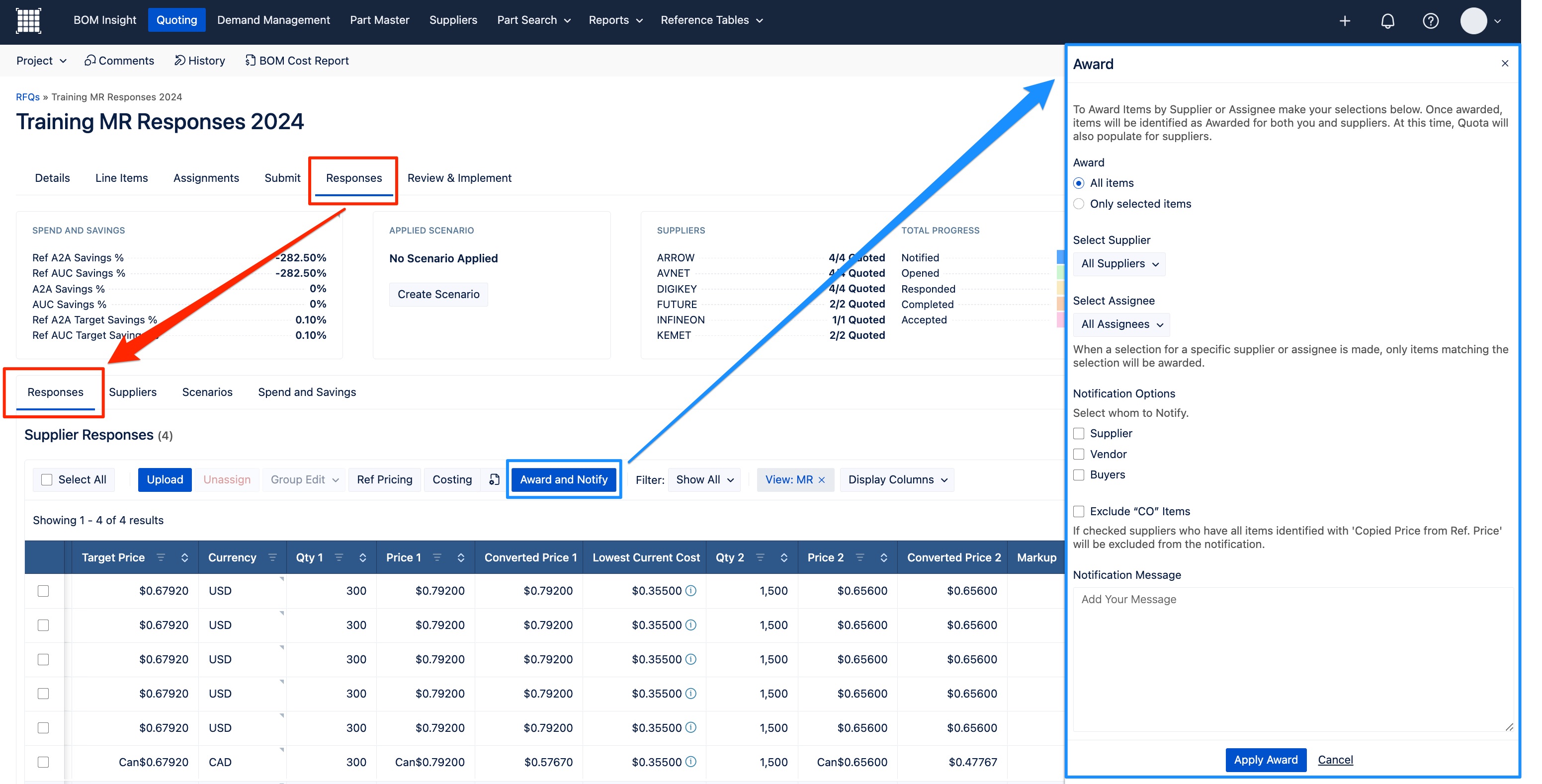Open the All Assignees dropdown
The image size is (1542, 784).
(x=1121, y=324)
